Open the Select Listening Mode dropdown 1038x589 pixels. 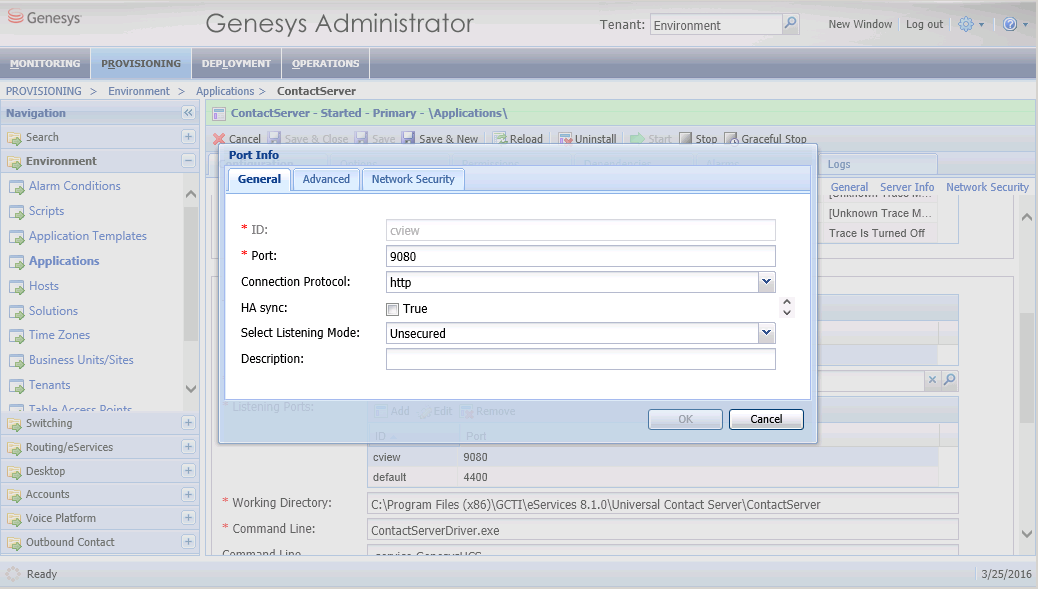[x=767, y=333]
